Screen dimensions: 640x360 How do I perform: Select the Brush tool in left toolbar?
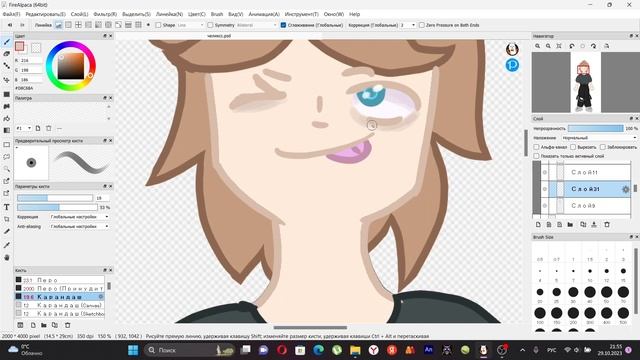click(7, 42)
